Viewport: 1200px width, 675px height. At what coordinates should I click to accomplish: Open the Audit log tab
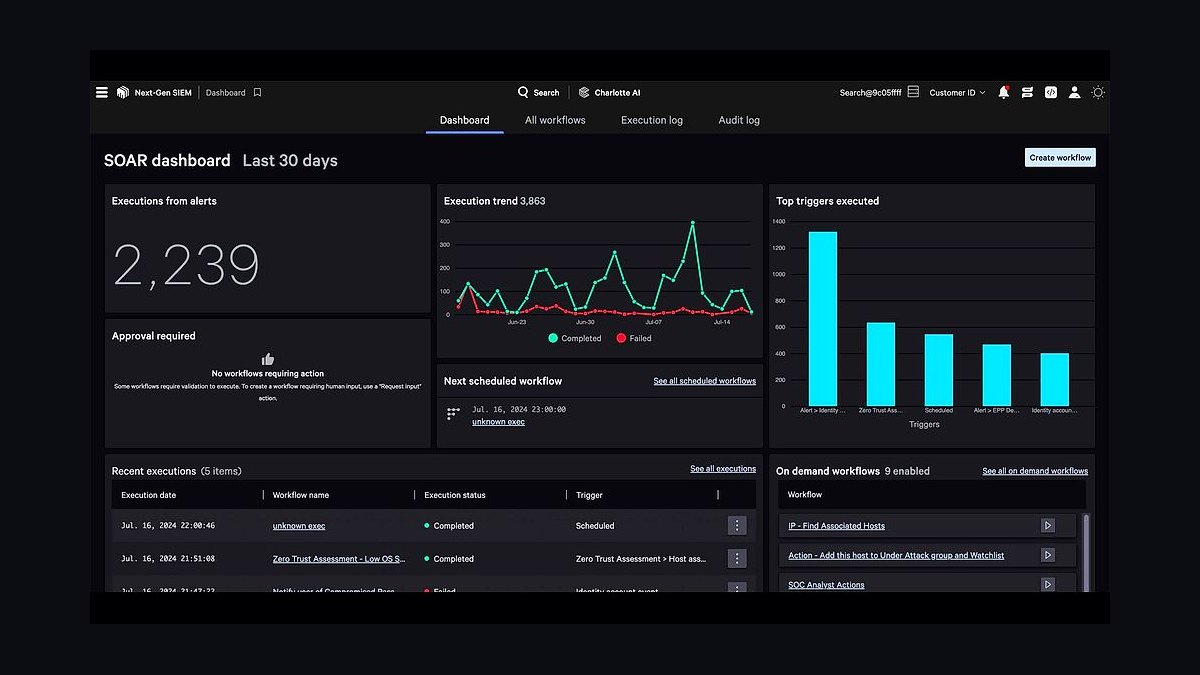click(x=739, y=120)
